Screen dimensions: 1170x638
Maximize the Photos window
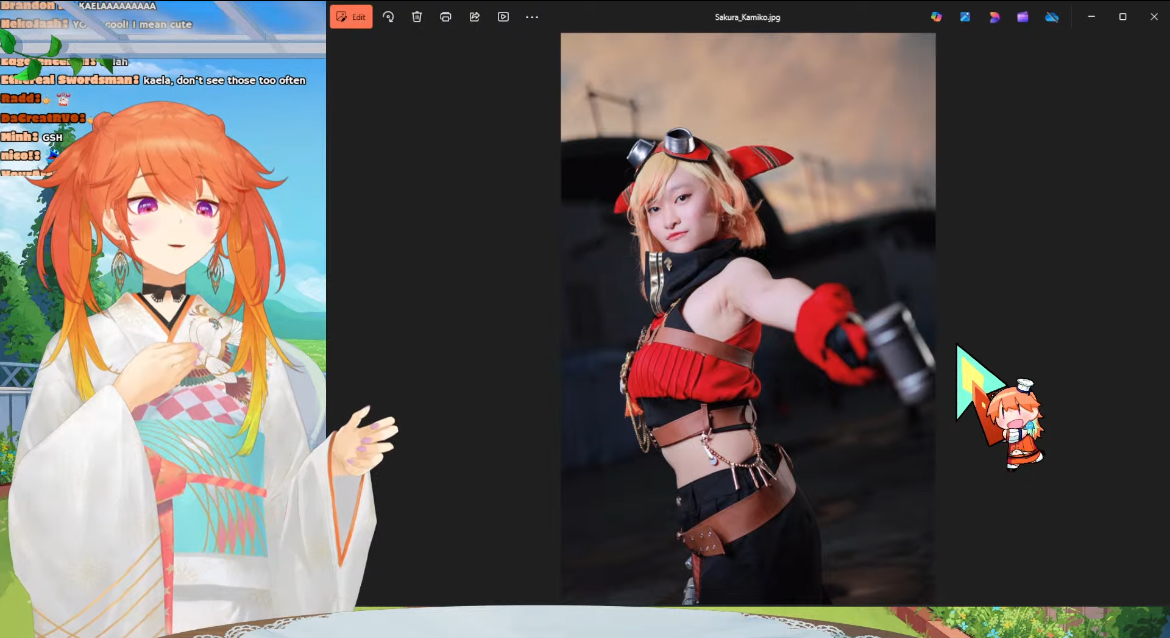click(x=1122, y=16)
